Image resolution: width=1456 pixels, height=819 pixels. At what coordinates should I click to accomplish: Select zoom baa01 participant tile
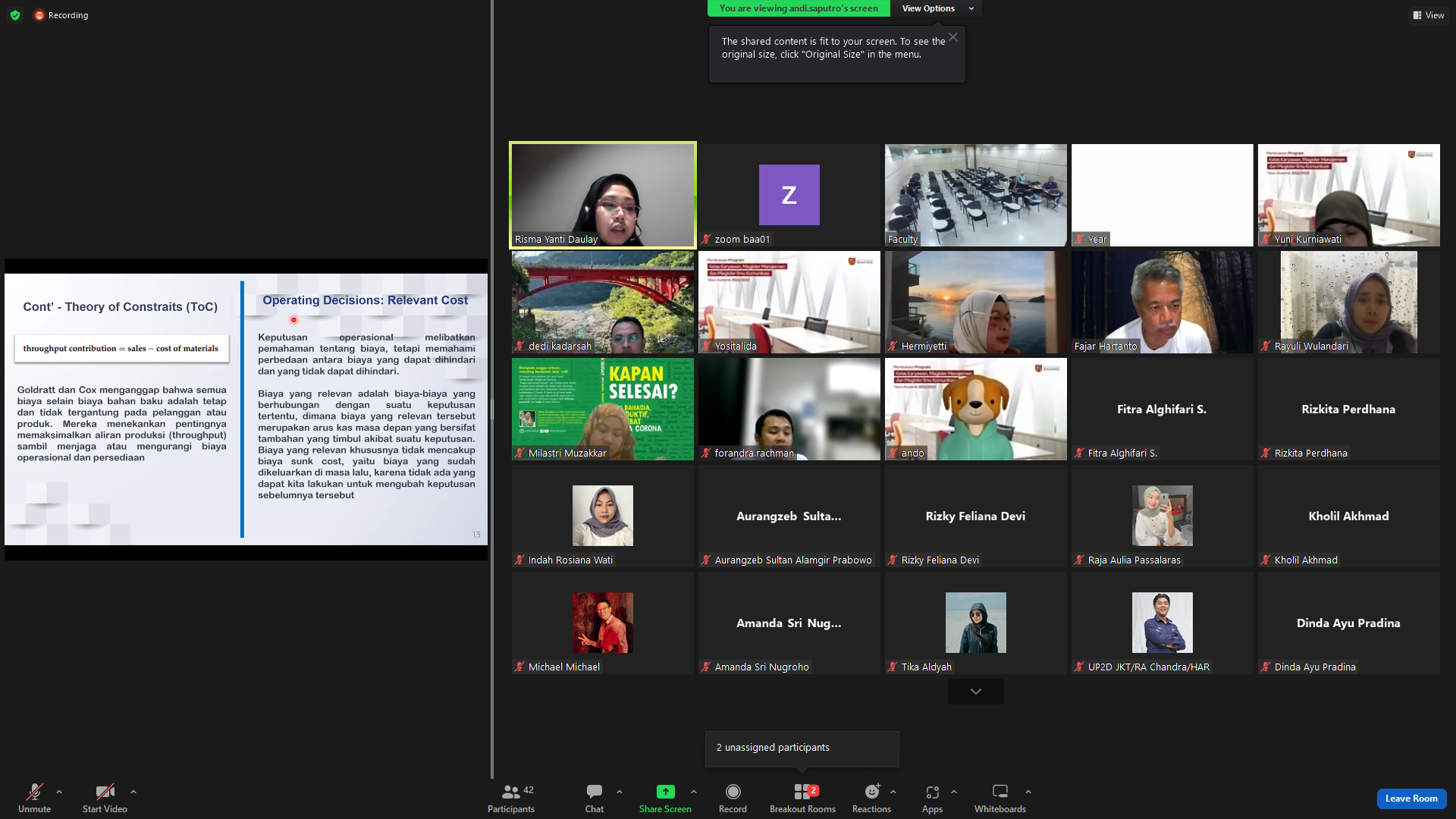pos(789,195)
